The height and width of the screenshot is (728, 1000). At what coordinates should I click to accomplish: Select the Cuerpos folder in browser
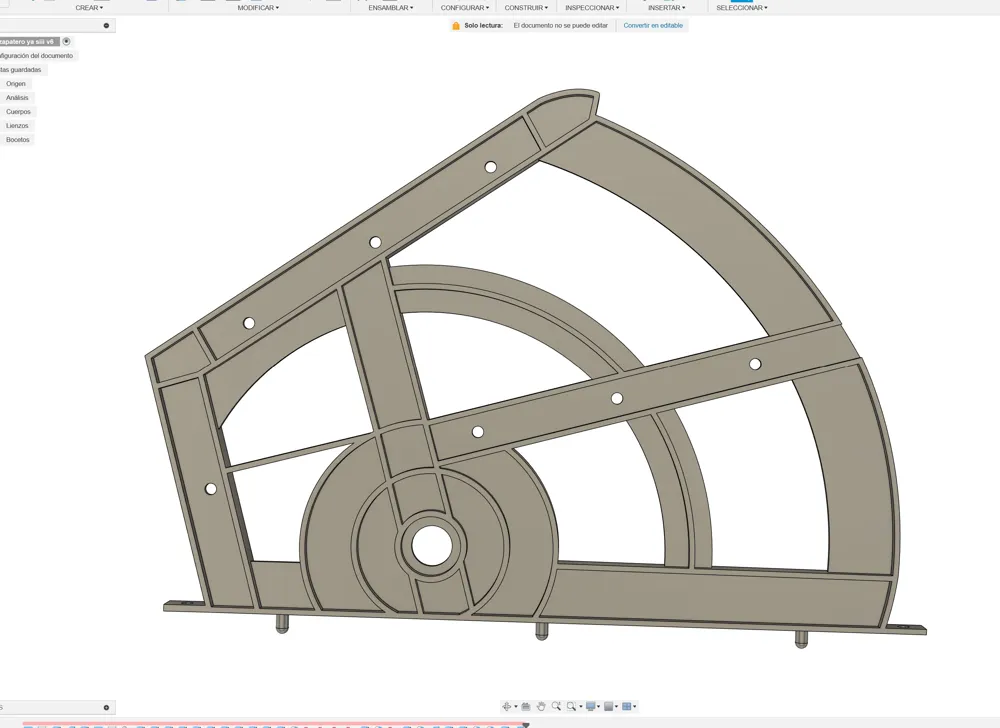(18, 112)
